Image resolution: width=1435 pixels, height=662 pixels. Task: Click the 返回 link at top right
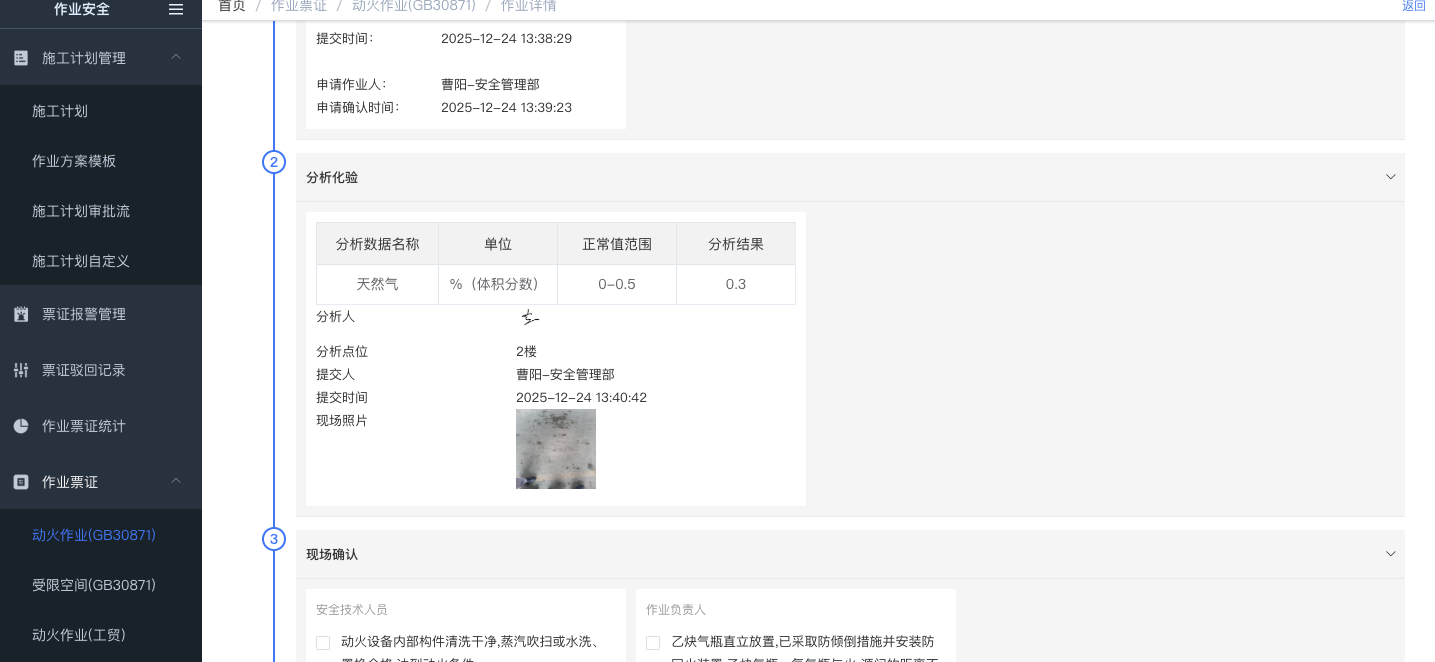click(x=1413, y=6)
